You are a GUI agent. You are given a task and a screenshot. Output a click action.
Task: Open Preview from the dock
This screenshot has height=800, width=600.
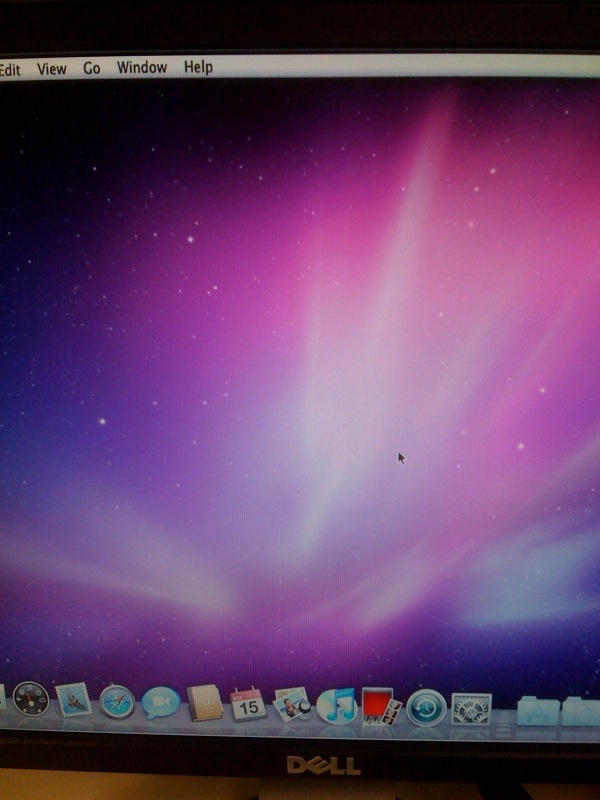[x=293, y=706]
